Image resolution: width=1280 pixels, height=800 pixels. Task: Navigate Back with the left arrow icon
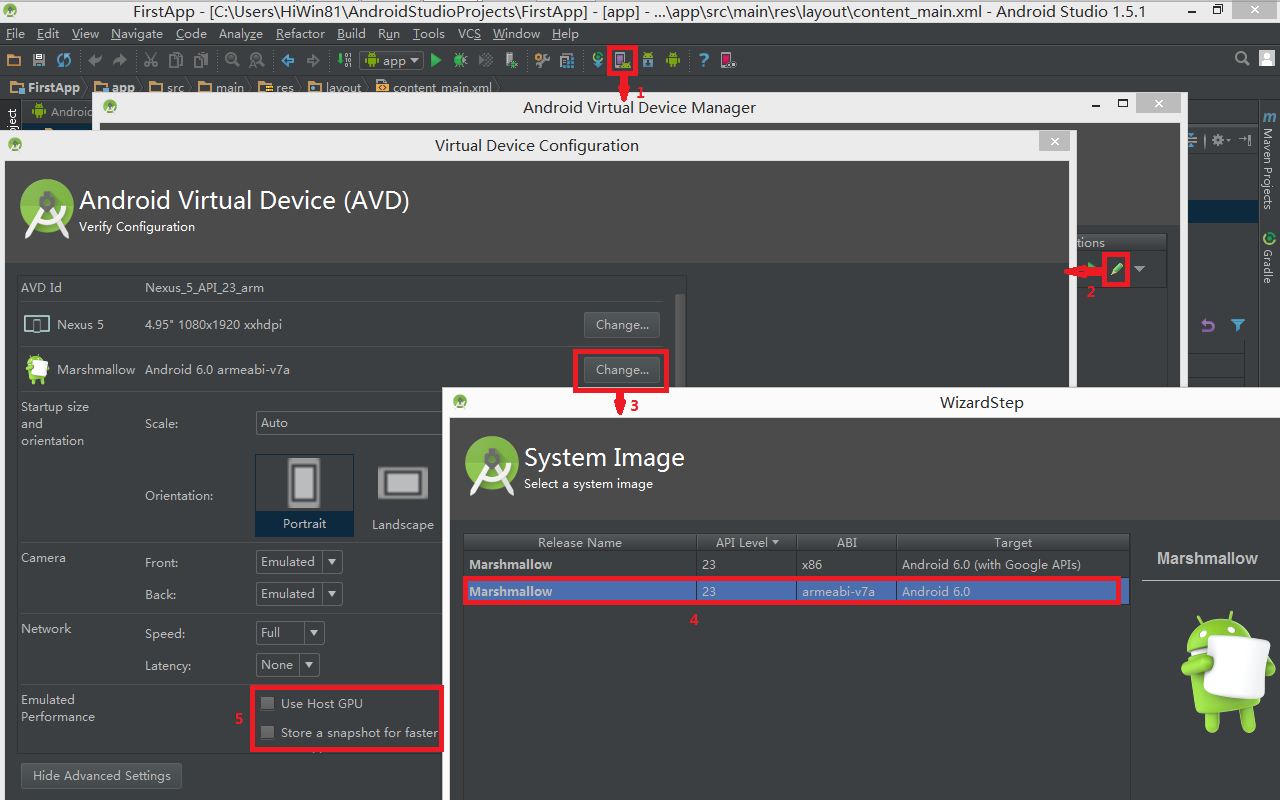pyautogui.click(x=288, y=61)
